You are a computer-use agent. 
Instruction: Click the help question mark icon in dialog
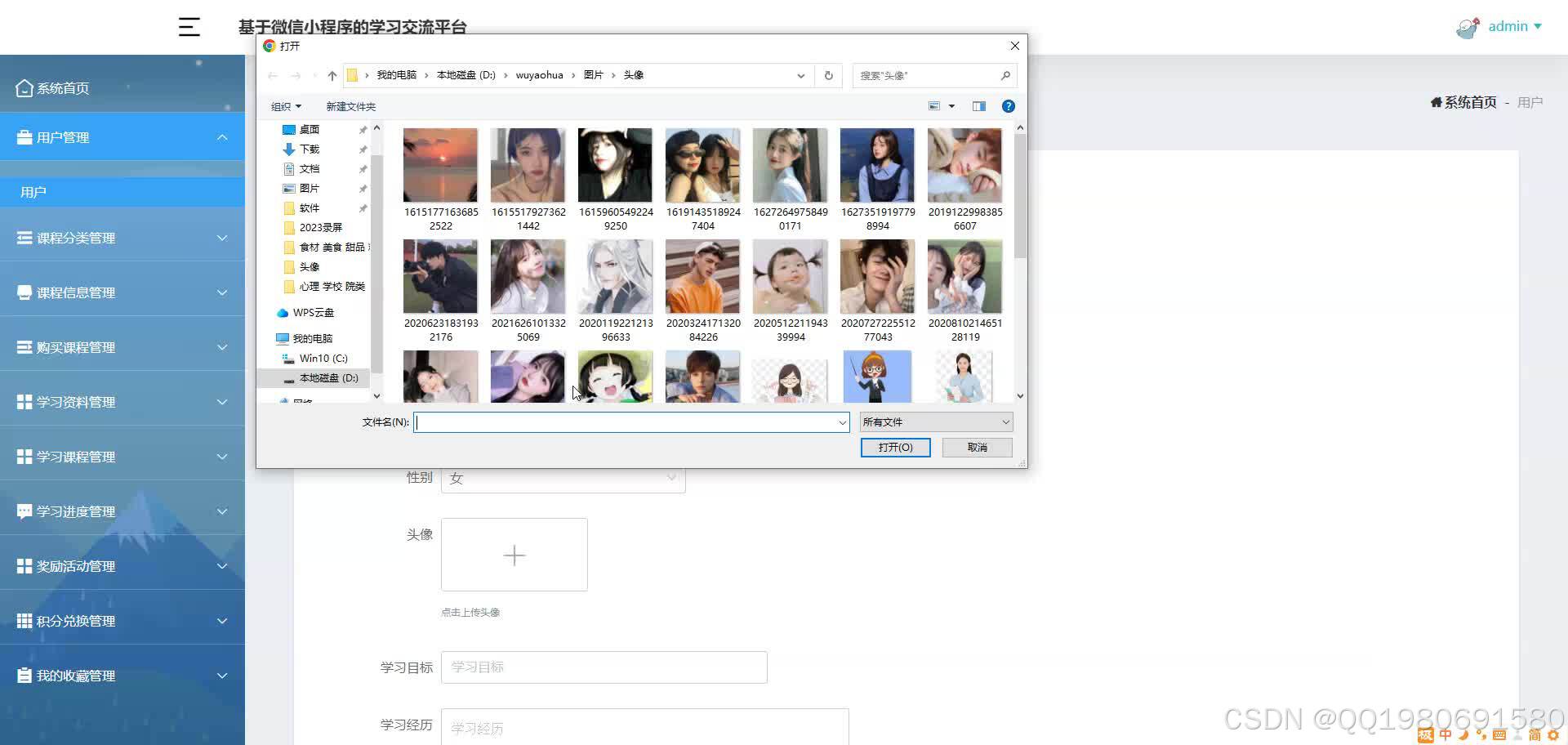click(1008, 106)
